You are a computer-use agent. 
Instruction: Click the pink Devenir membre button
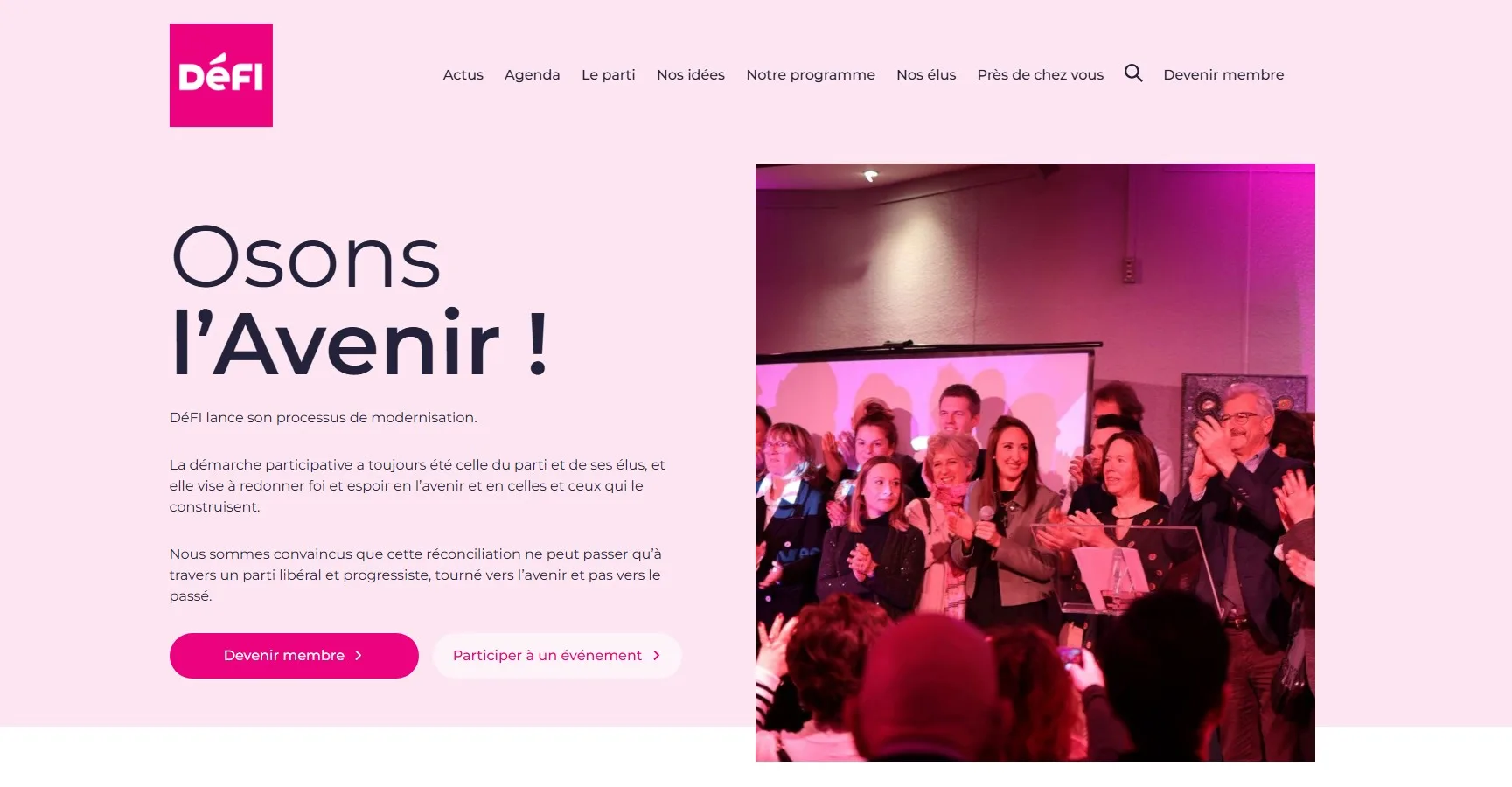click(x=294, y=656)
